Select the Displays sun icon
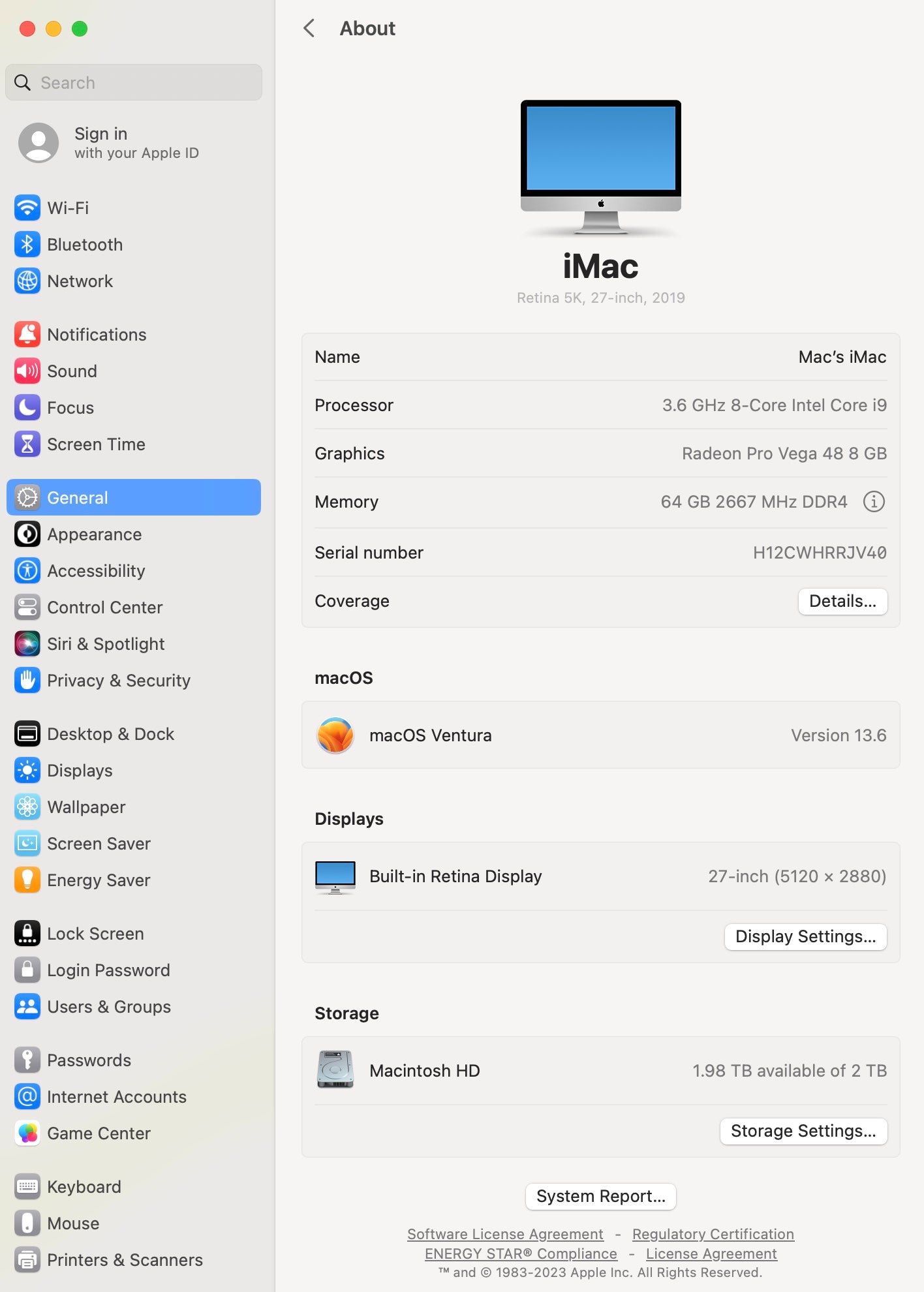Image resolution: width=924 pixels, height=1292 pixels. click(27, 771)
